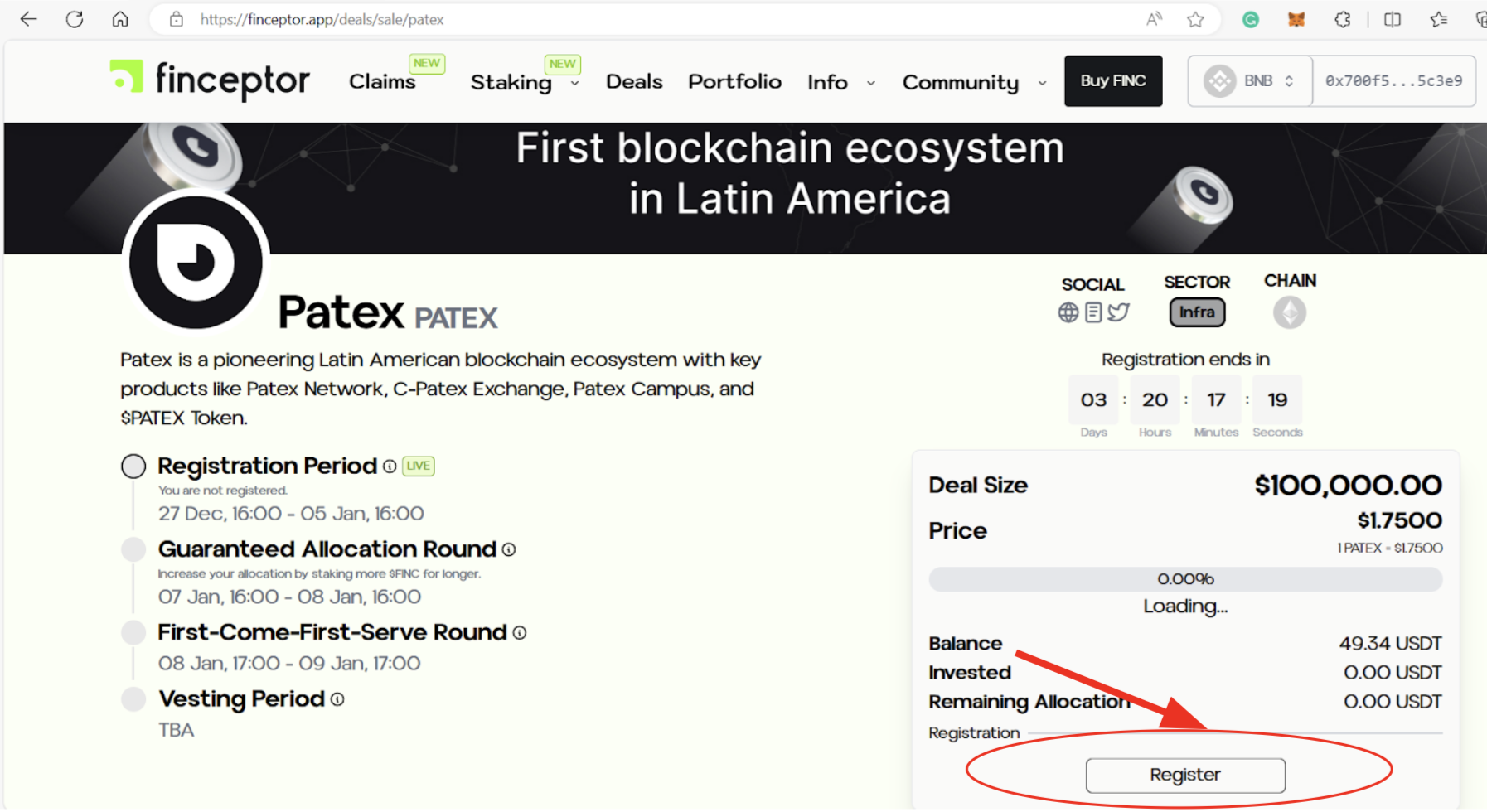Select the First-Come-First-Serve Round step circle
Screen dimensions: 1487x812
click(133, 632)
